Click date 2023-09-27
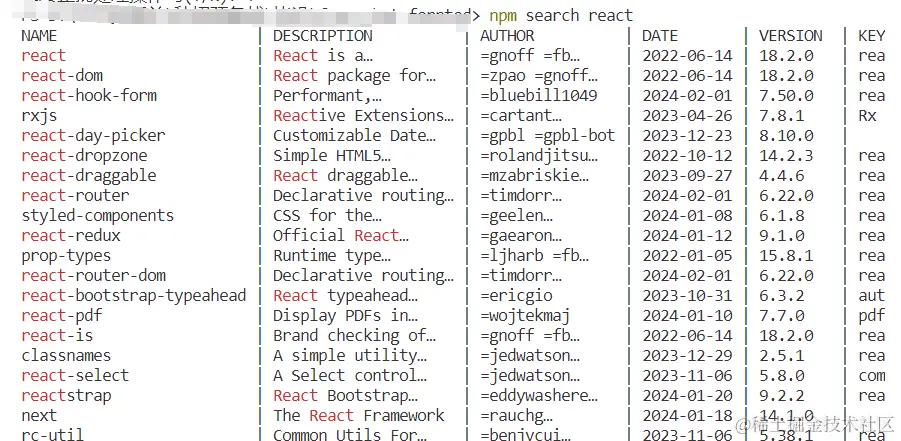Image resolution: width=901 pixels, height=441 pixels. coord(687,175)
